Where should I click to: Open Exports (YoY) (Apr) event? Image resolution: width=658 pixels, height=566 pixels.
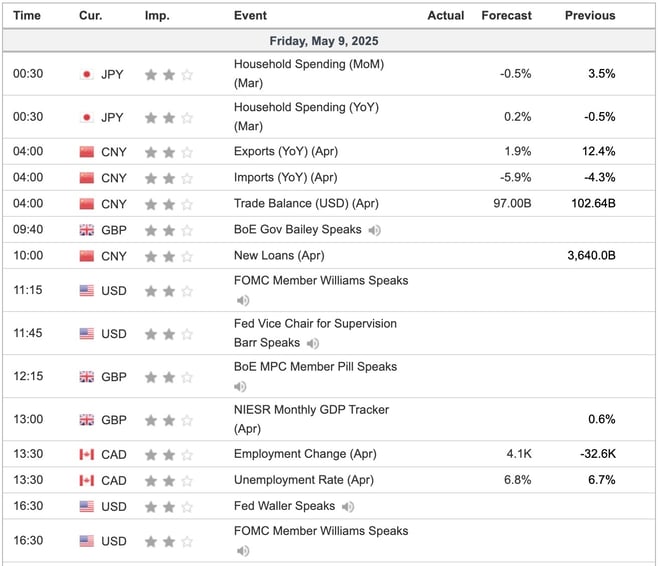point(286,151)
